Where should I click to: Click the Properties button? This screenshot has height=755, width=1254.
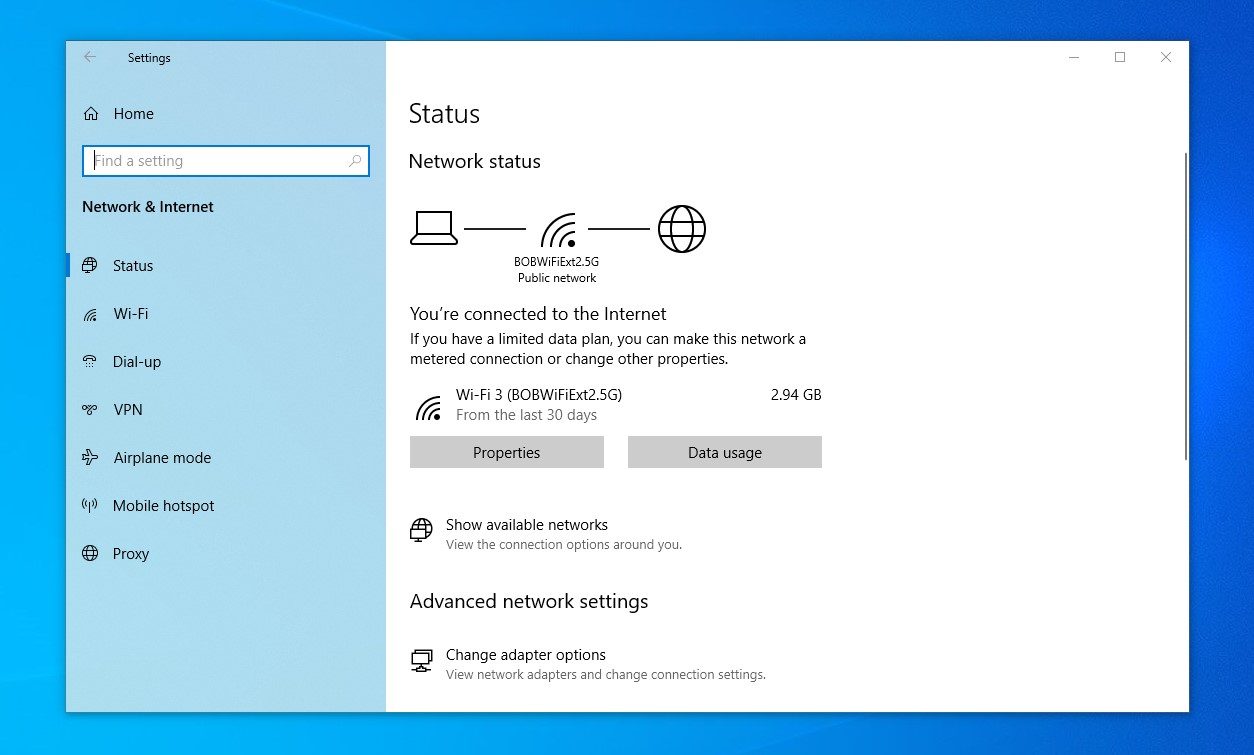pyautogui.click(x=507, y=452)
